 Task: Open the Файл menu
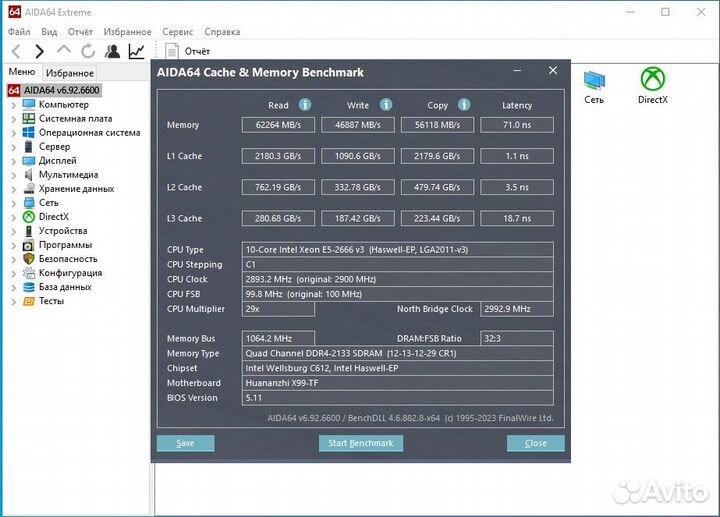click(x=19, y=32)
